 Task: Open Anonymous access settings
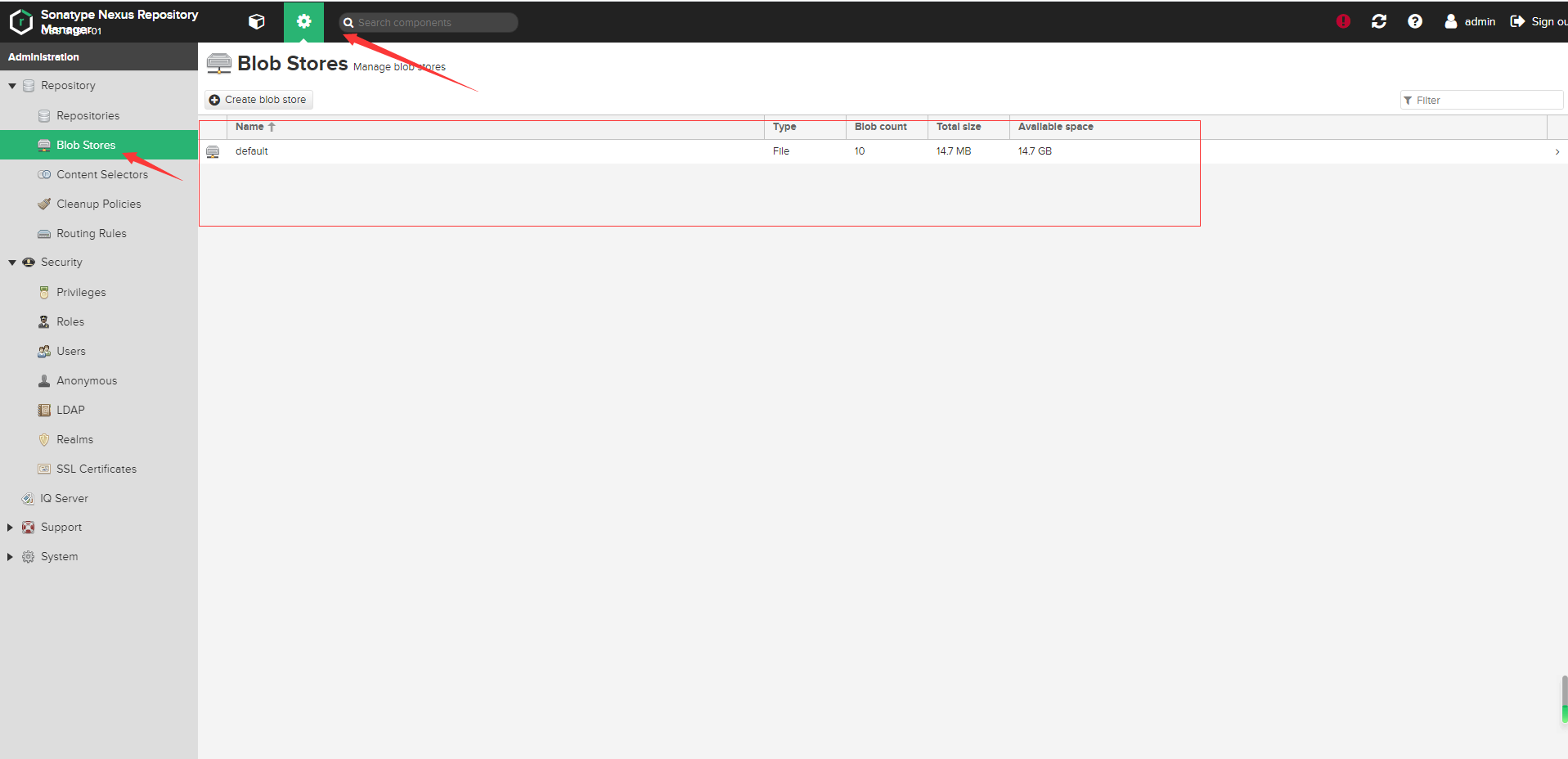point(87,381)
